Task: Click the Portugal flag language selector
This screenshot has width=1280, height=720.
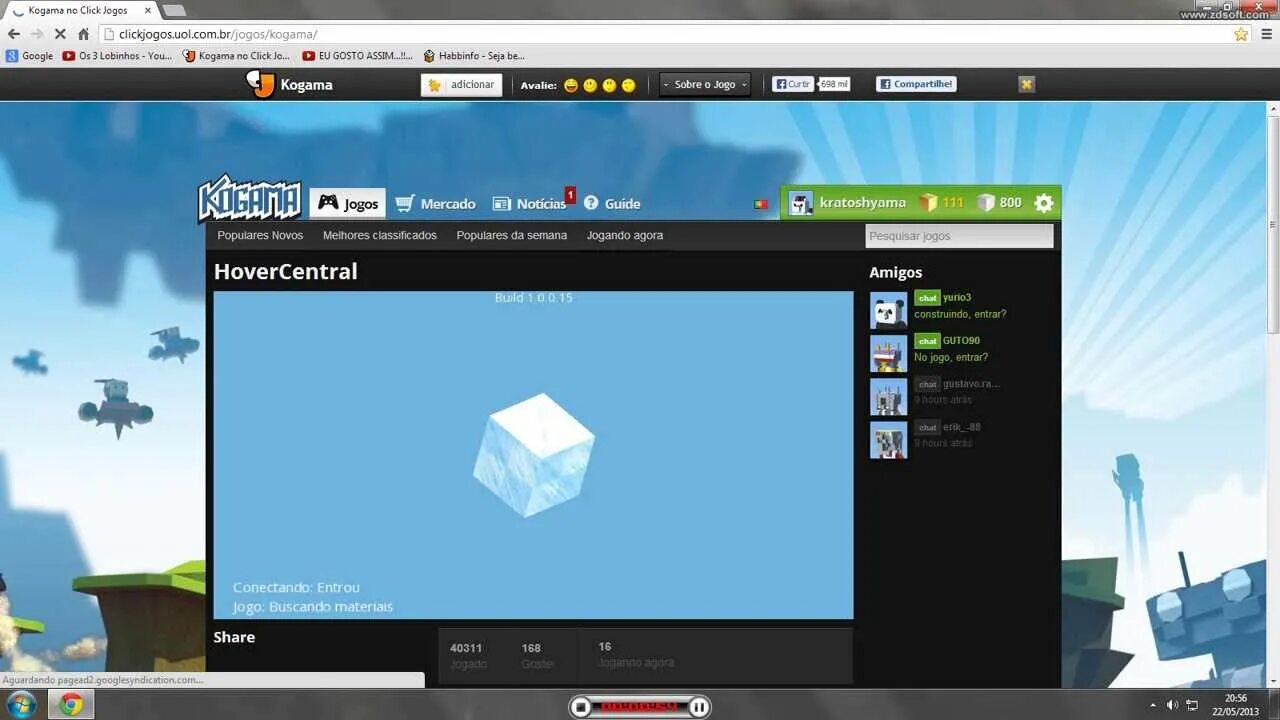Action: 761,204
